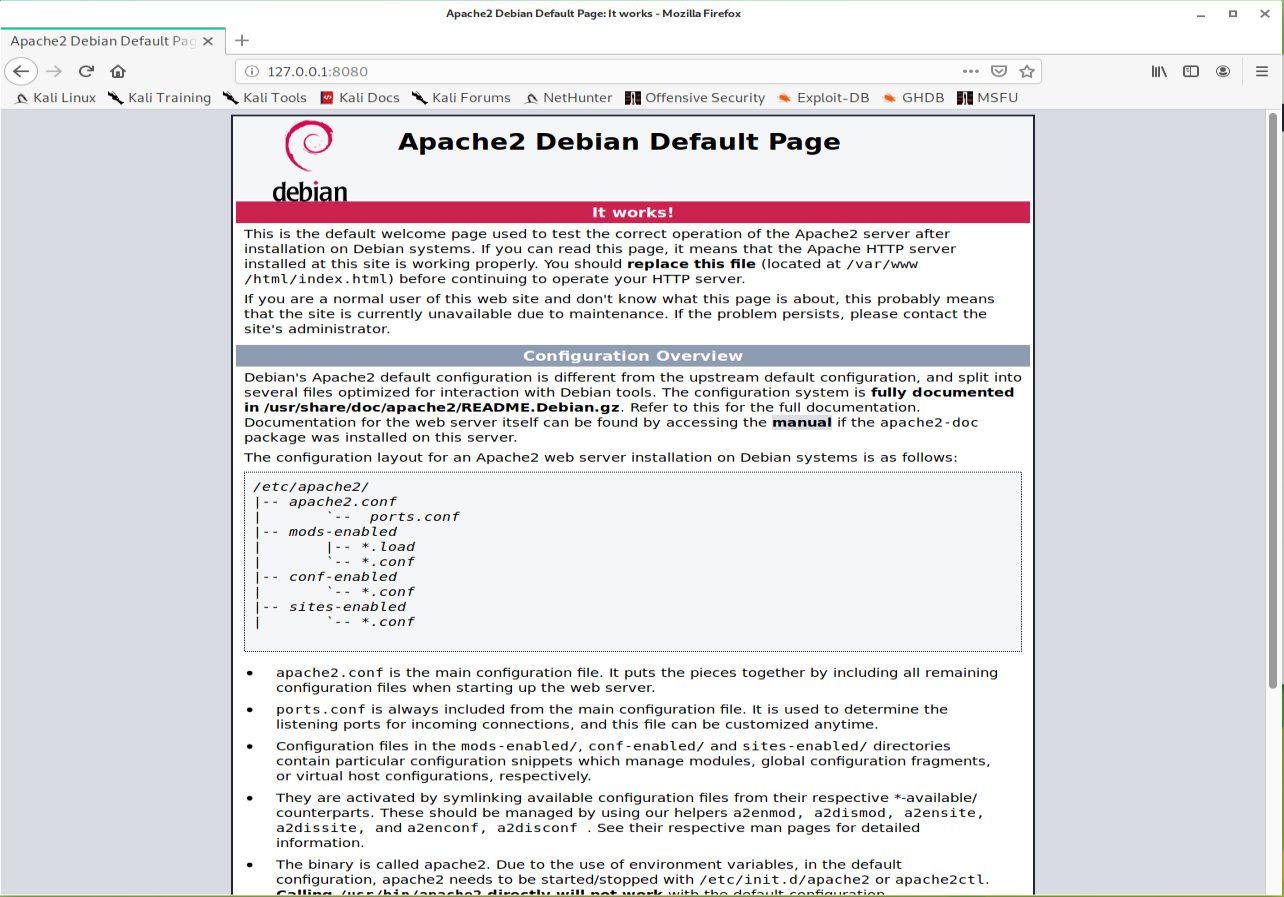1284x897 pixels.
Task: Open the Offensive Security bookmark
Action: click(695, 98)
